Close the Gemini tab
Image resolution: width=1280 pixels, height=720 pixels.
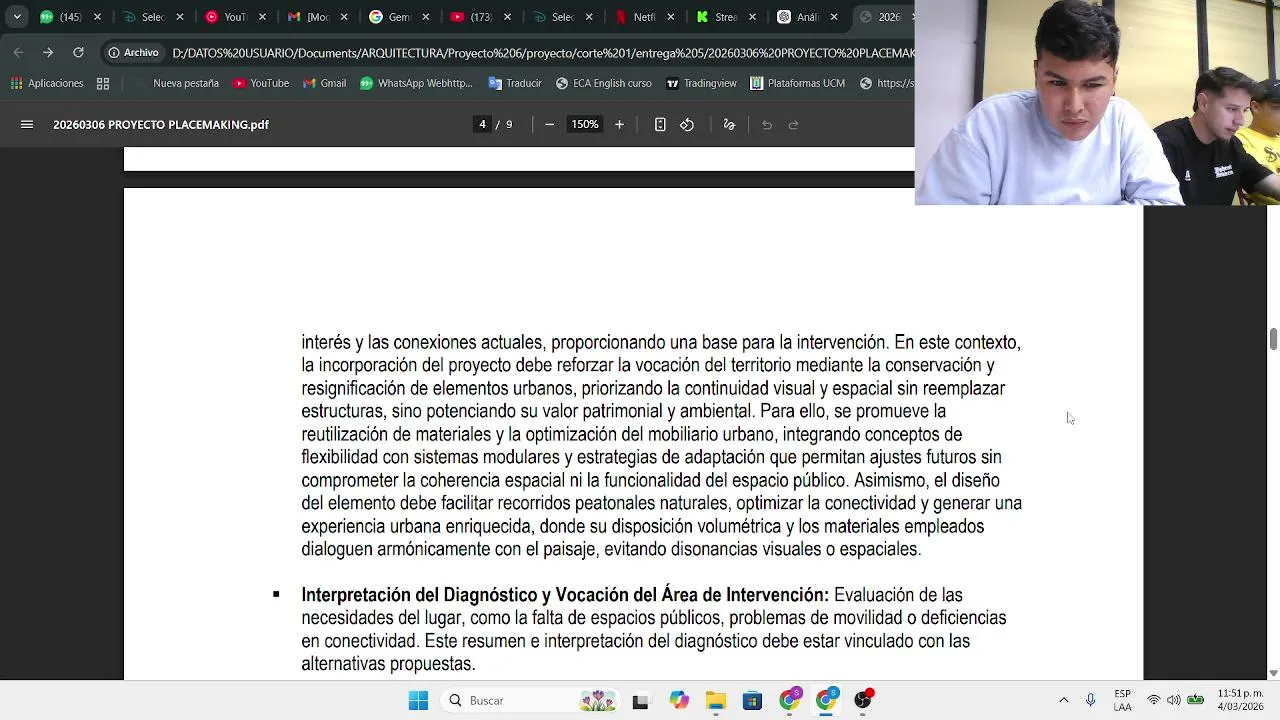pyautogui.click(x=425, y=17)
